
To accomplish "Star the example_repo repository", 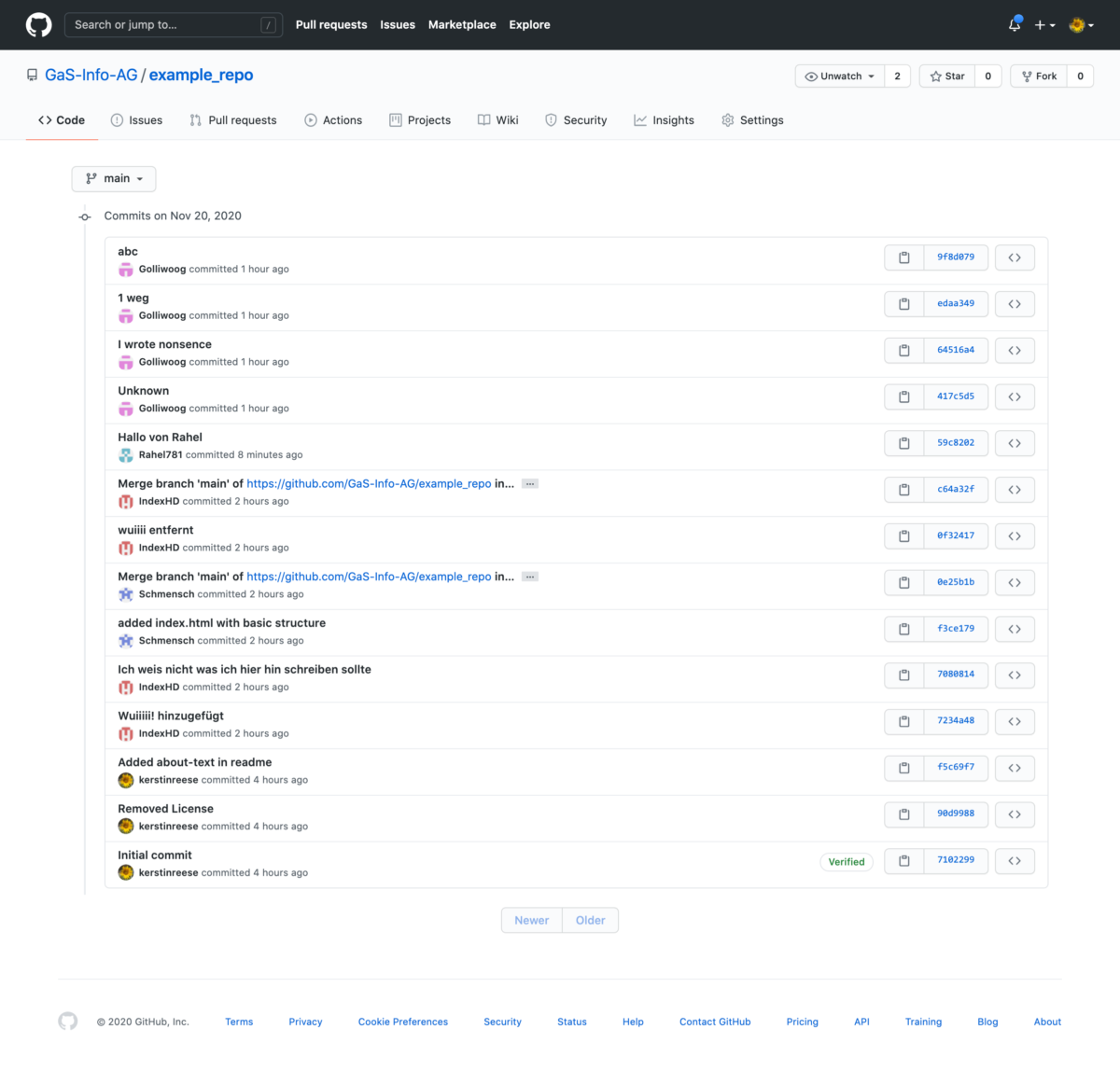I will click(x=947, y=76).
